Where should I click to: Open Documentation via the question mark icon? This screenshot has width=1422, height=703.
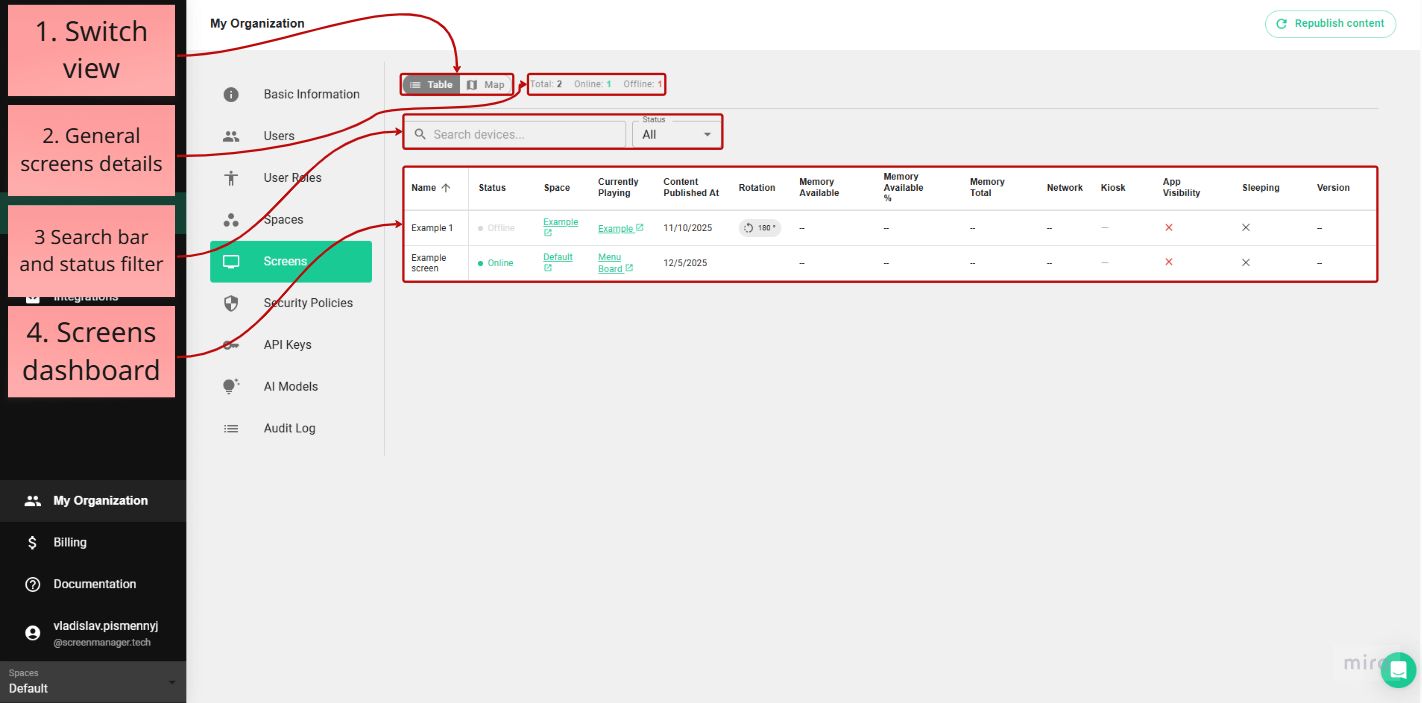coord(32,584)
